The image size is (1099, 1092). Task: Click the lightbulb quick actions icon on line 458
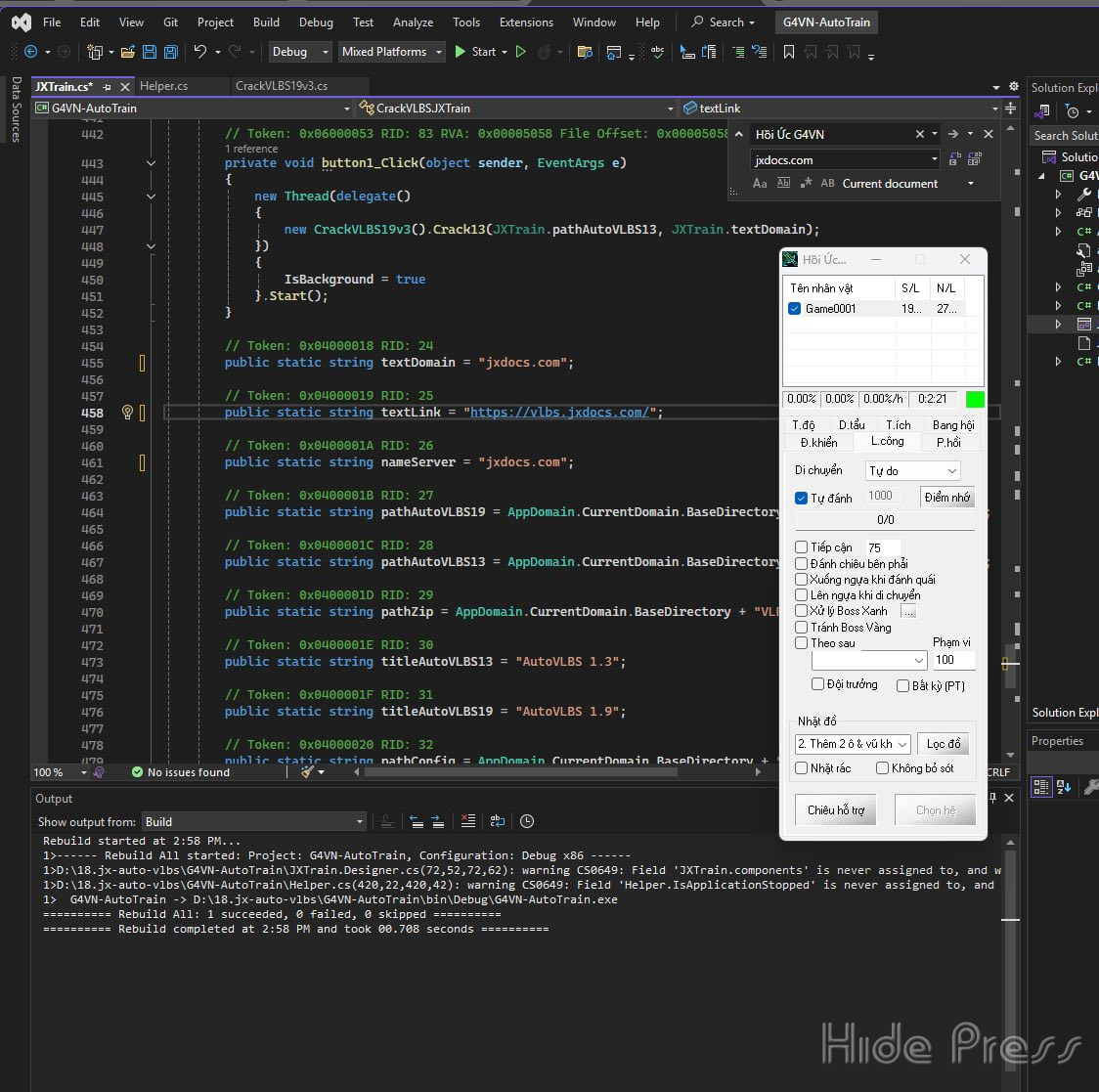(x=127, y=413)
